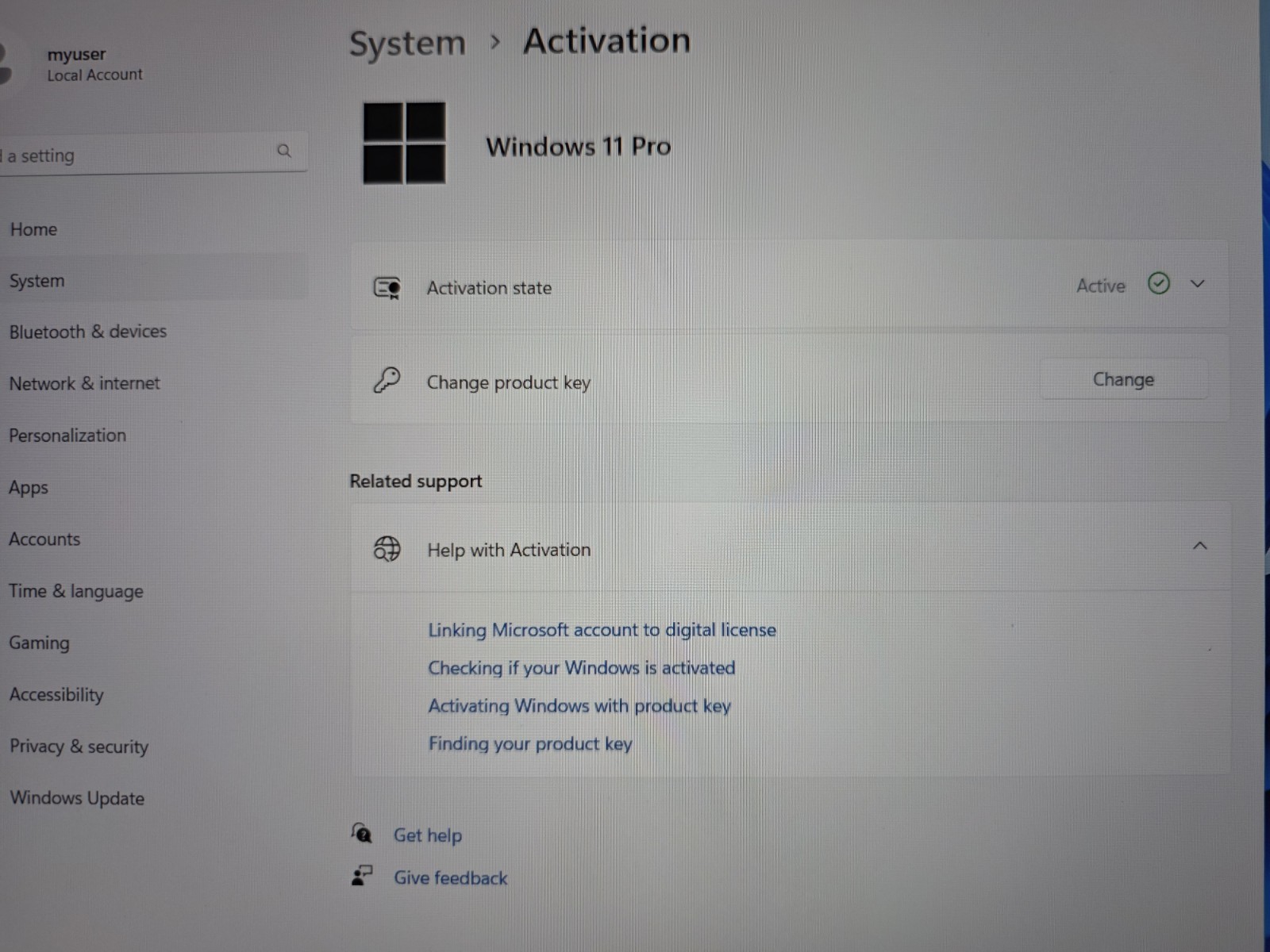Open Checking if your Windows is activated

pos(581,668)
